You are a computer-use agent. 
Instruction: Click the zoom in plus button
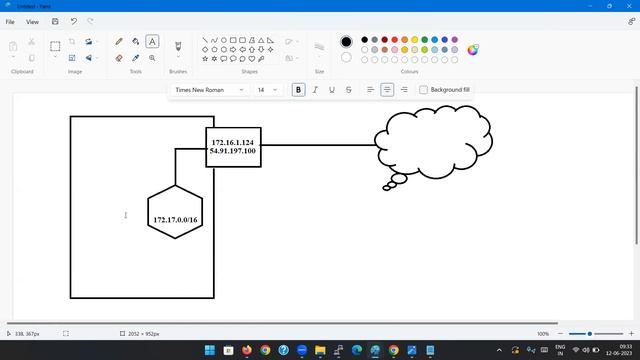[631, 334]
